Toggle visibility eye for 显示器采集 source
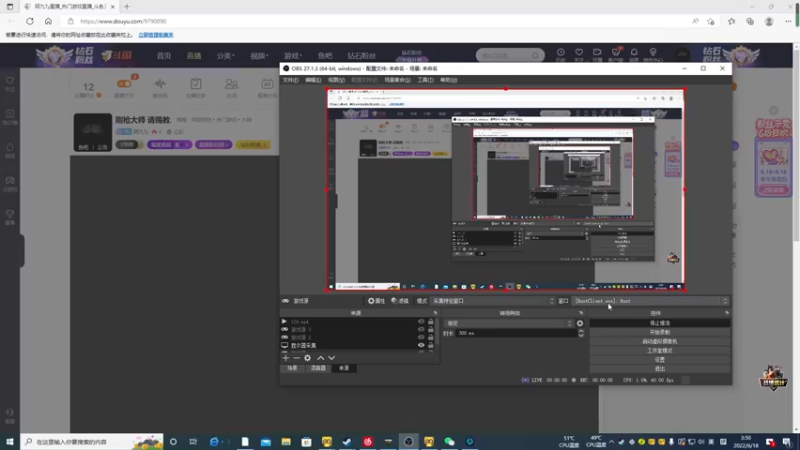 421,345
